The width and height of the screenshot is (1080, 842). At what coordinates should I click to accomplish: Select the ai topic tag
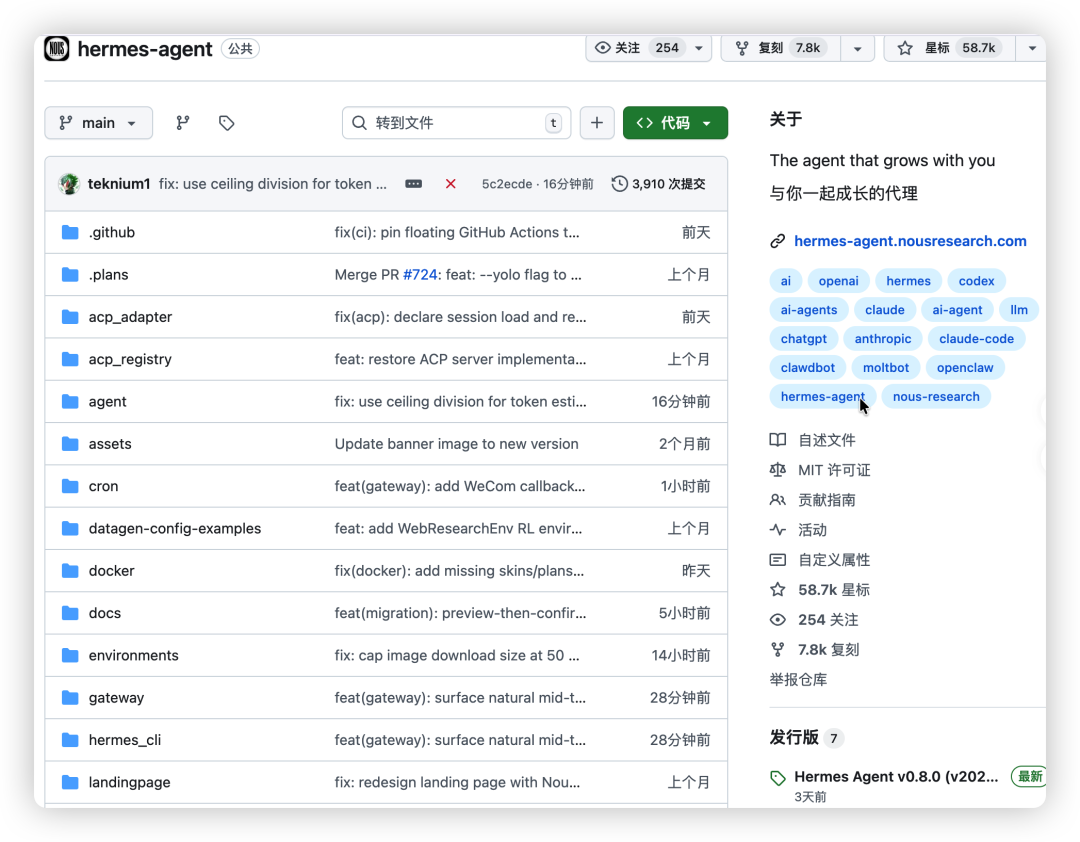785,281
